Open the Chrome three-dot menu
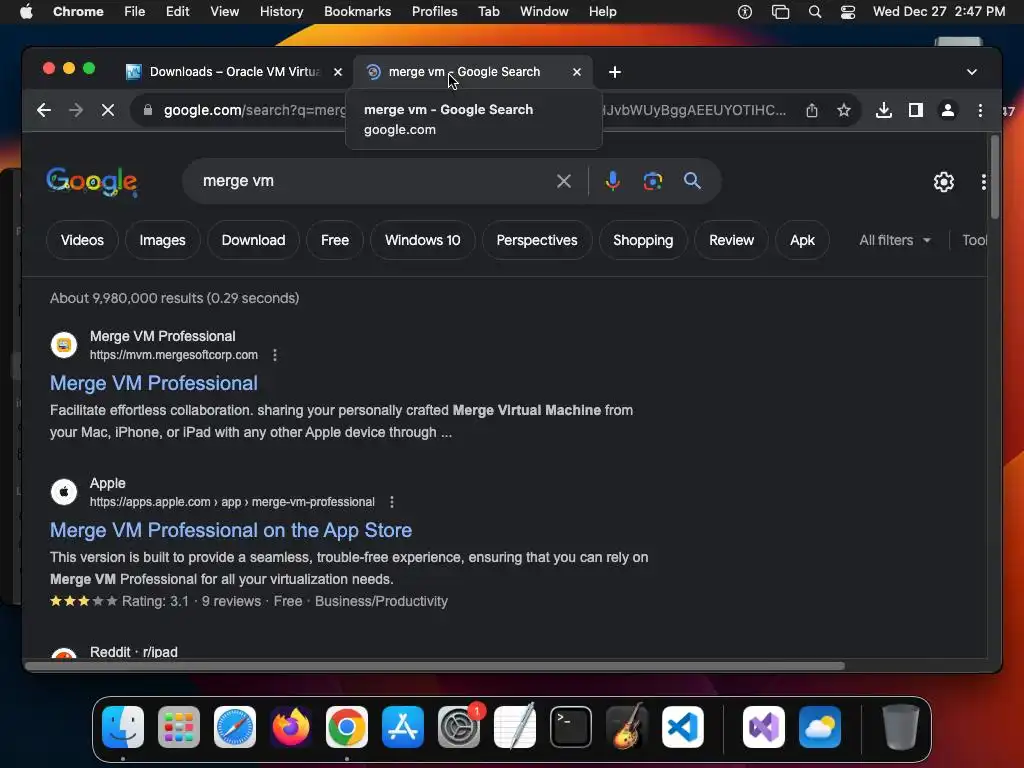This screenshot has height=768, width=1024. [980, 110]
